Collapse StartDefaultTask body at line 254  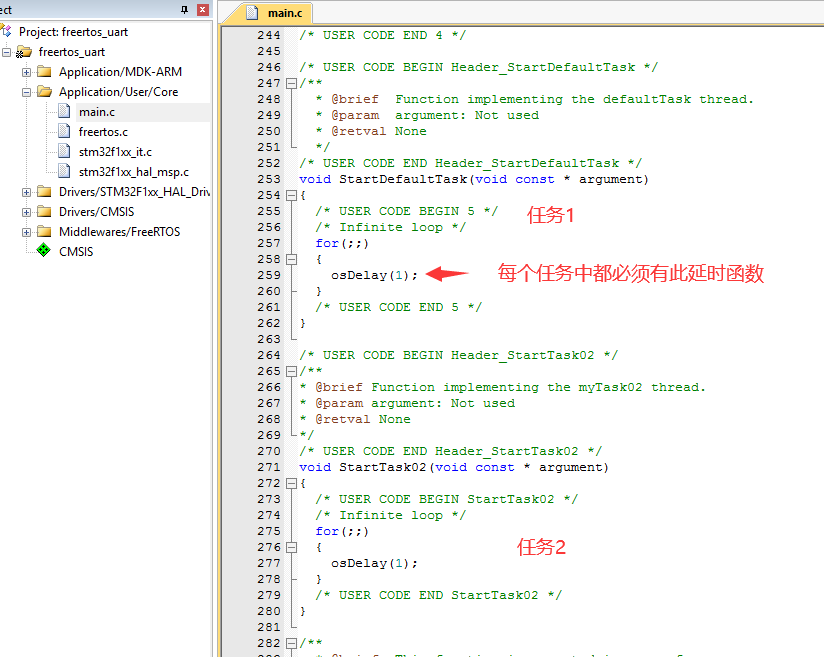pos(291,196)
